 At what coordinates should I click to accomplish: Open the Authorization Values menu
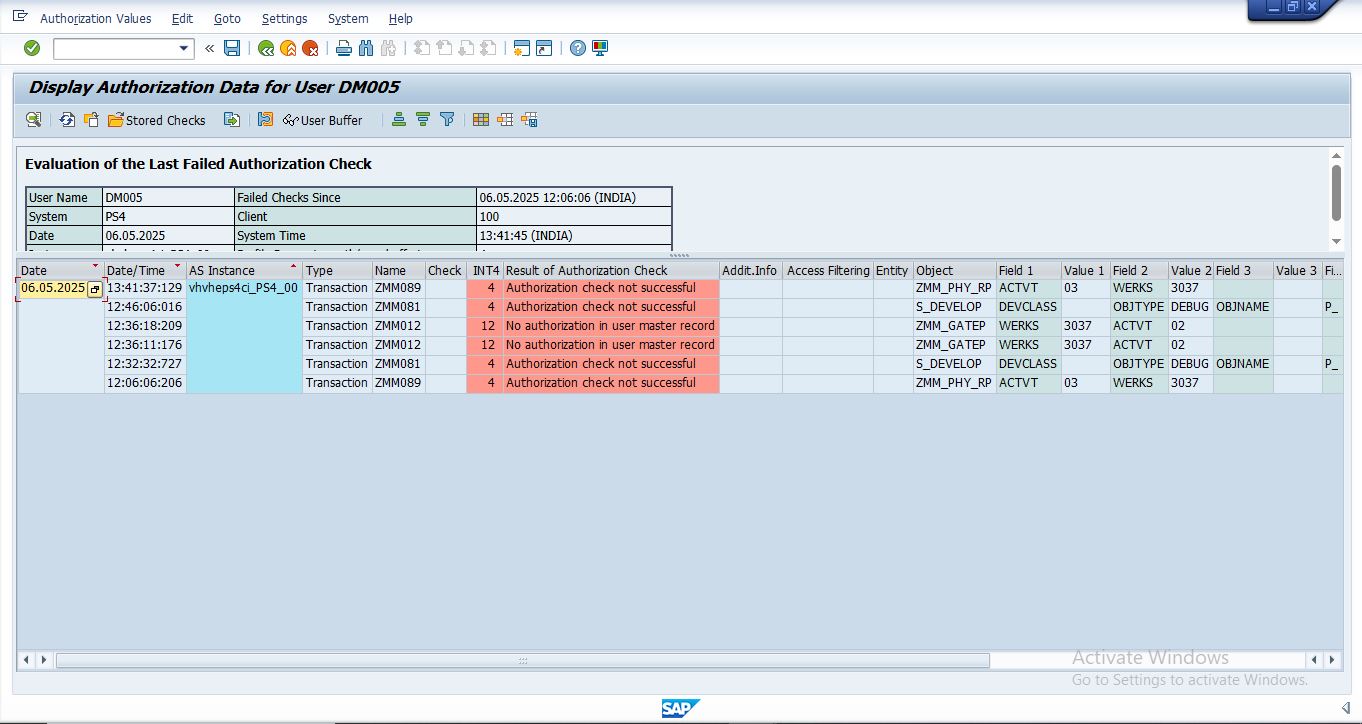pos(95,19)
